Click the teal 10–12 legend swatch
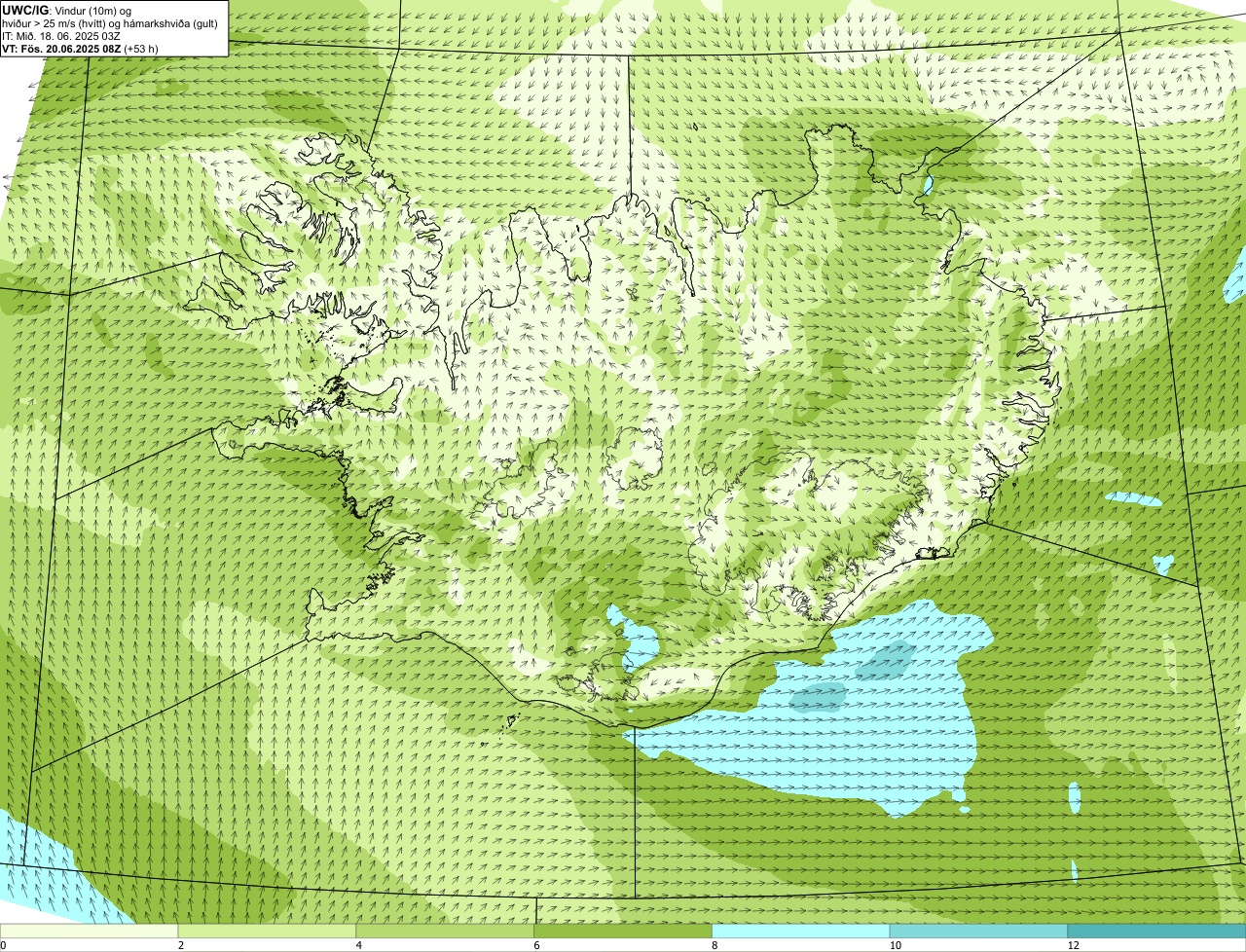The image size is (1246, 952). pos(979,932)
